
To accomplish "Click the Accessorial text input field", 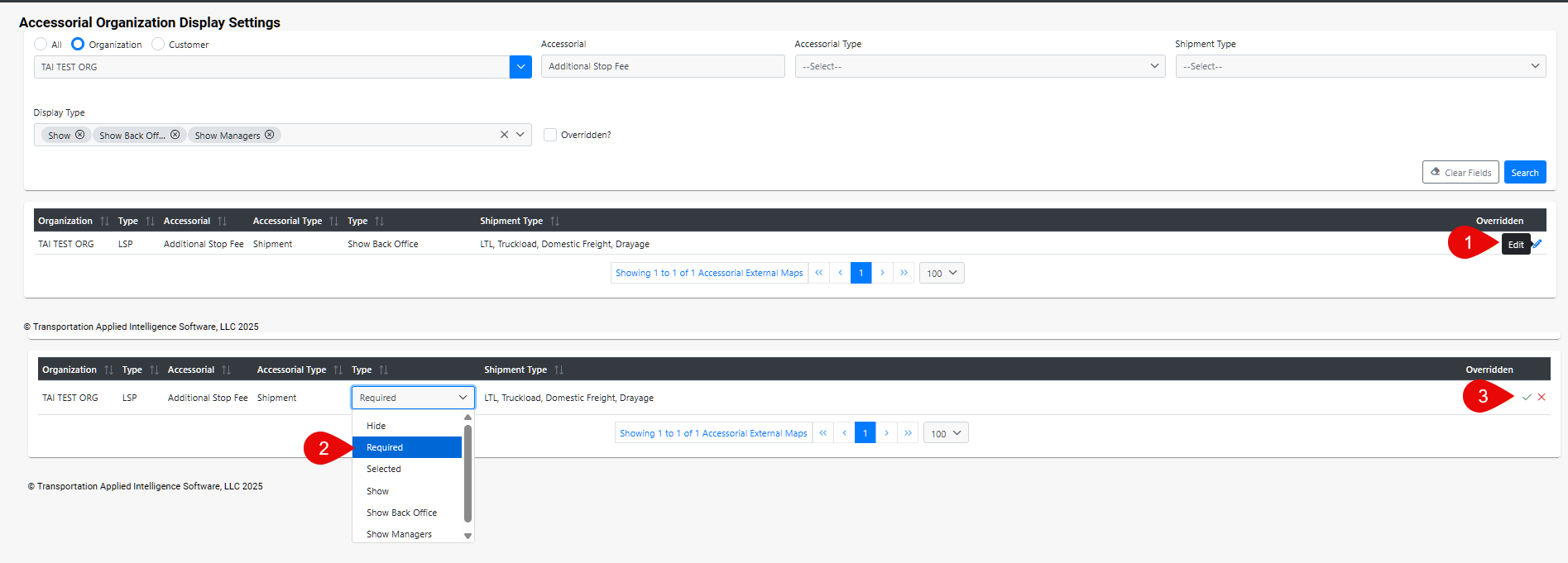I will click(663, 66).
